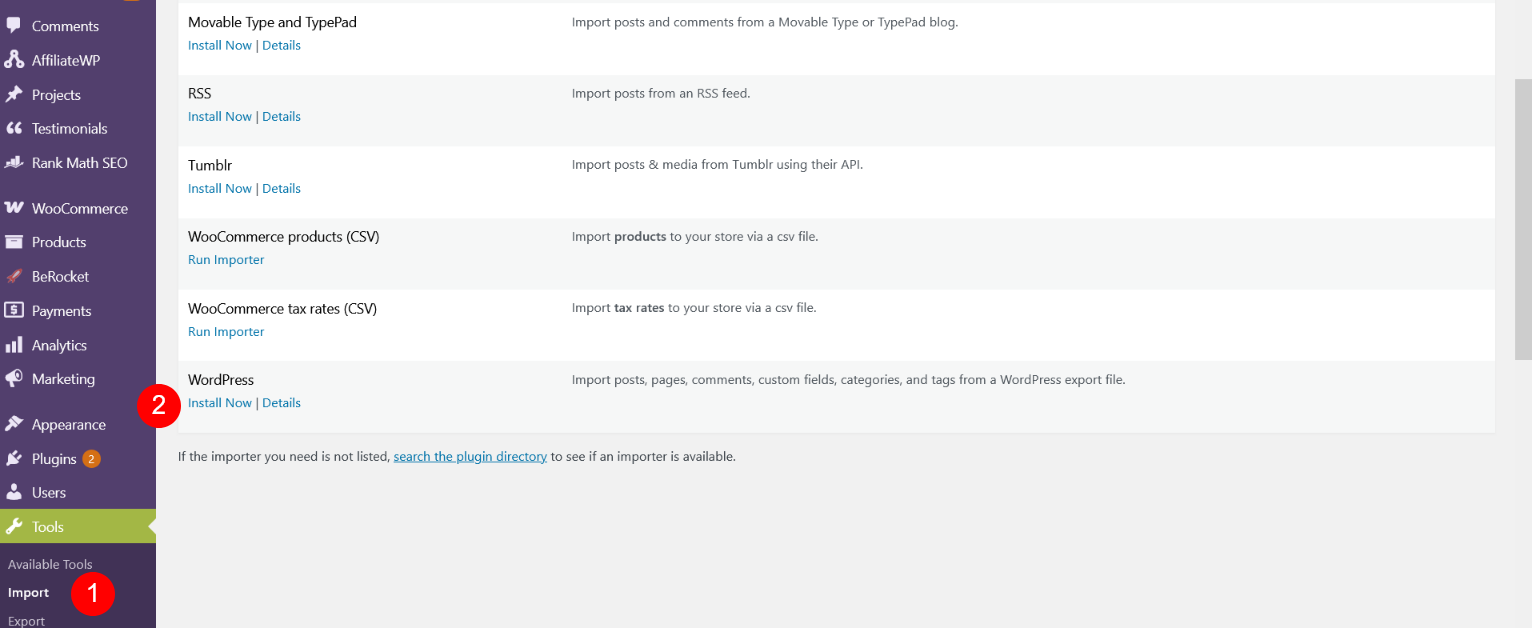
Task: Open the Export submenu item
Action: pos(26,621)
